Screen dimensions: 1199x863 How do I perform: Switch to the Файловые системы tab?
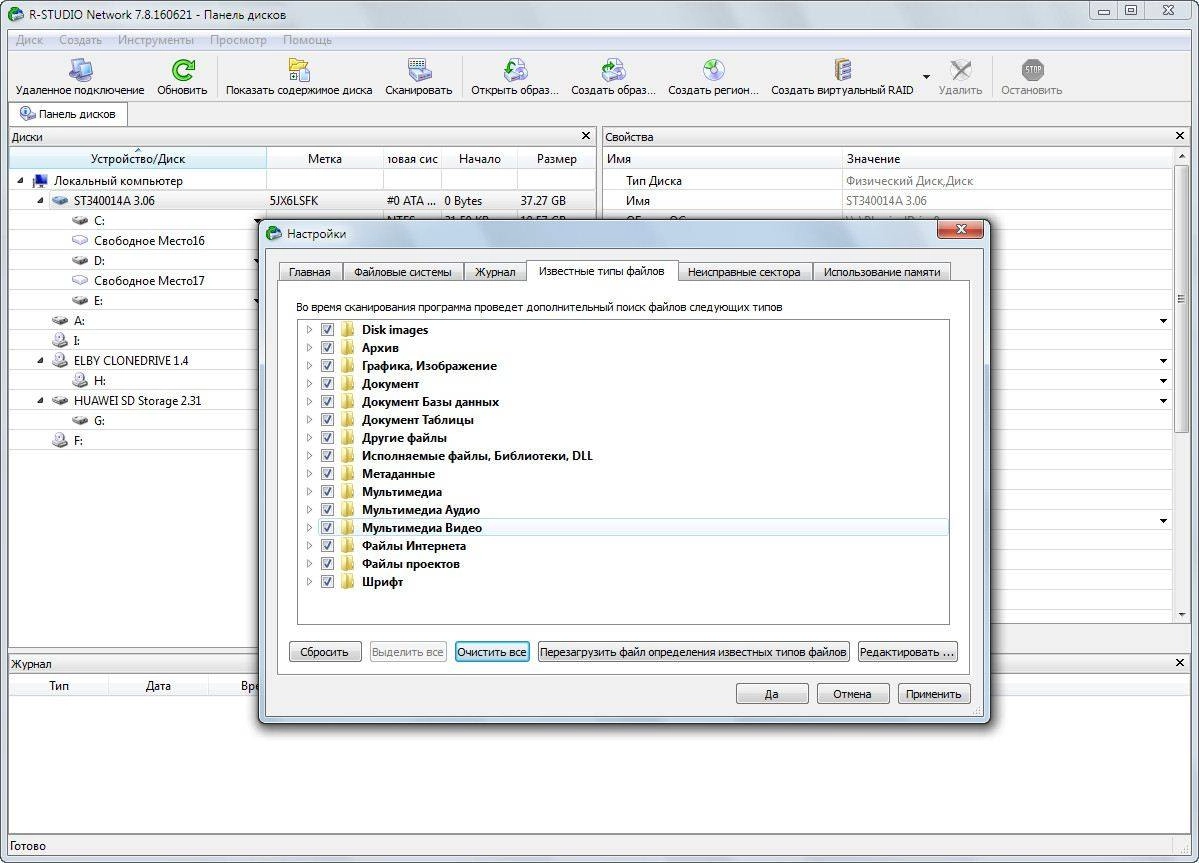[x=403, y=272]
